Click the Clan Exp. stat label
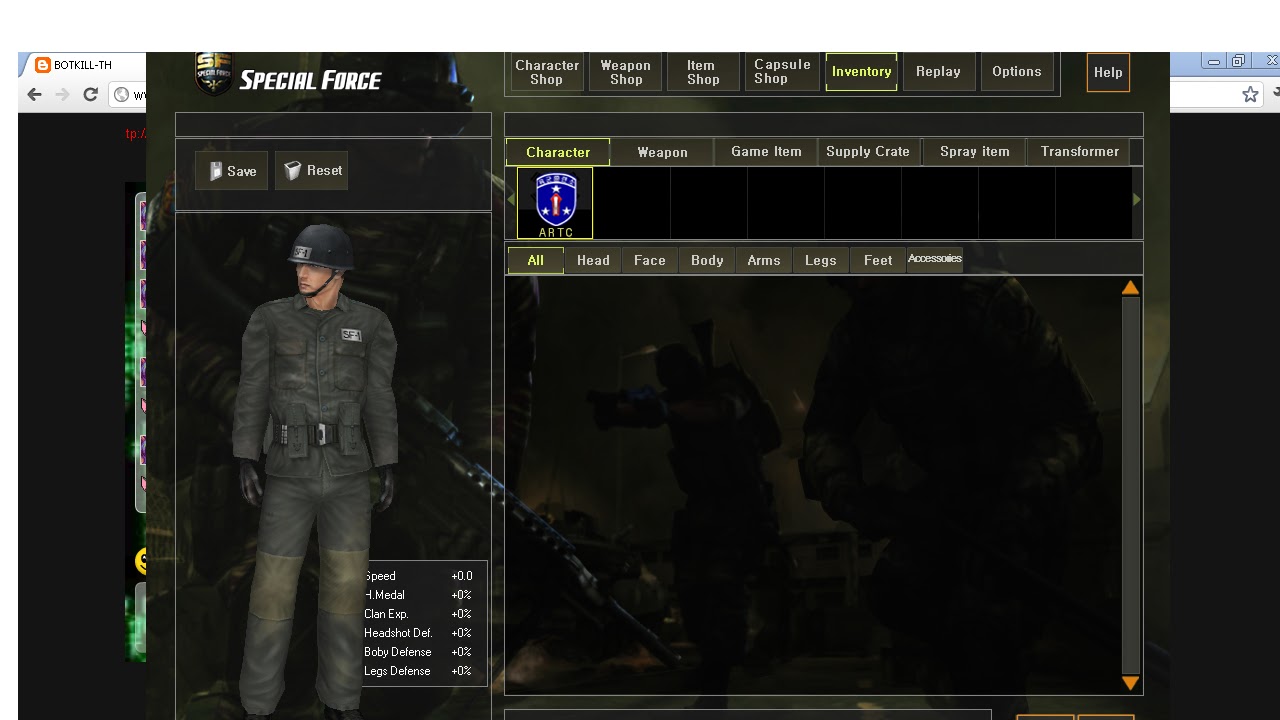 coord(386,614)
